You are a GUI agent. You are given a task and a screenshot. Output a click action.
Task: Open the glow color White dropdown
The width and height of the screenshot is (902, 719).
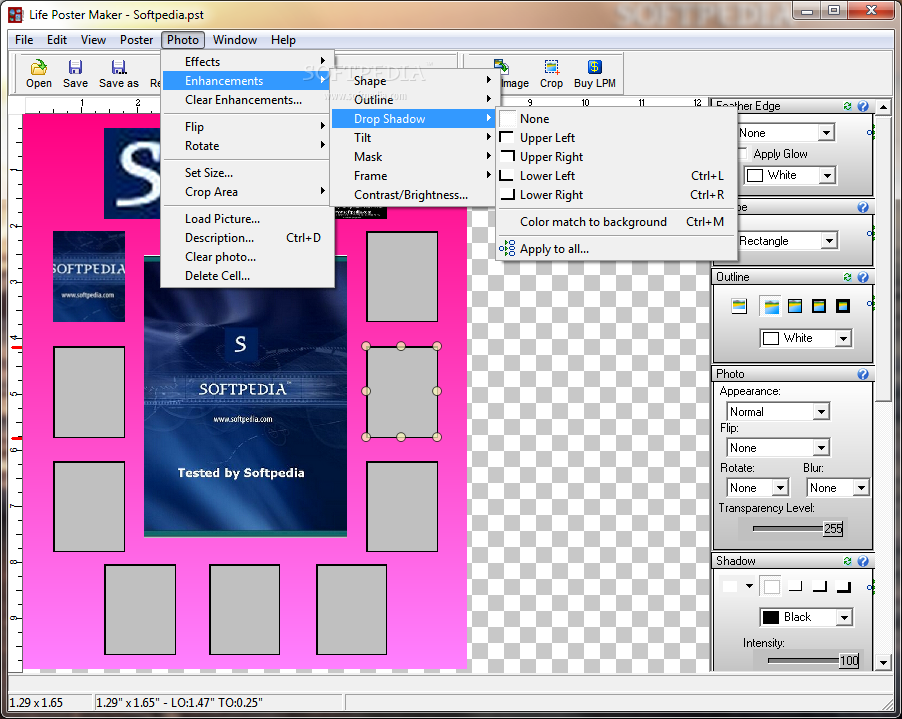pos(827,175)
